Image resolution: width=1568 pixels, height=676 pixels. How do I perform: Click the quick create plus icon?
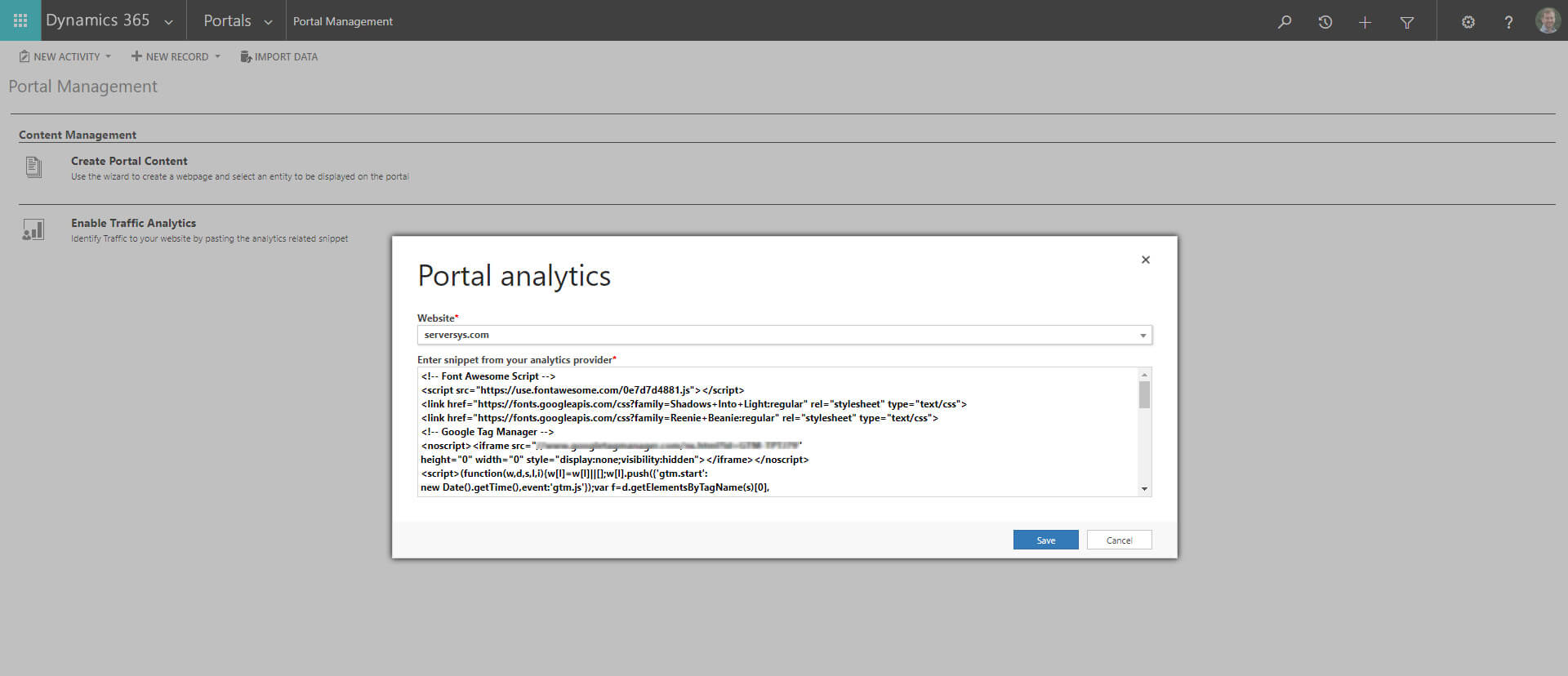point(1365,22)
